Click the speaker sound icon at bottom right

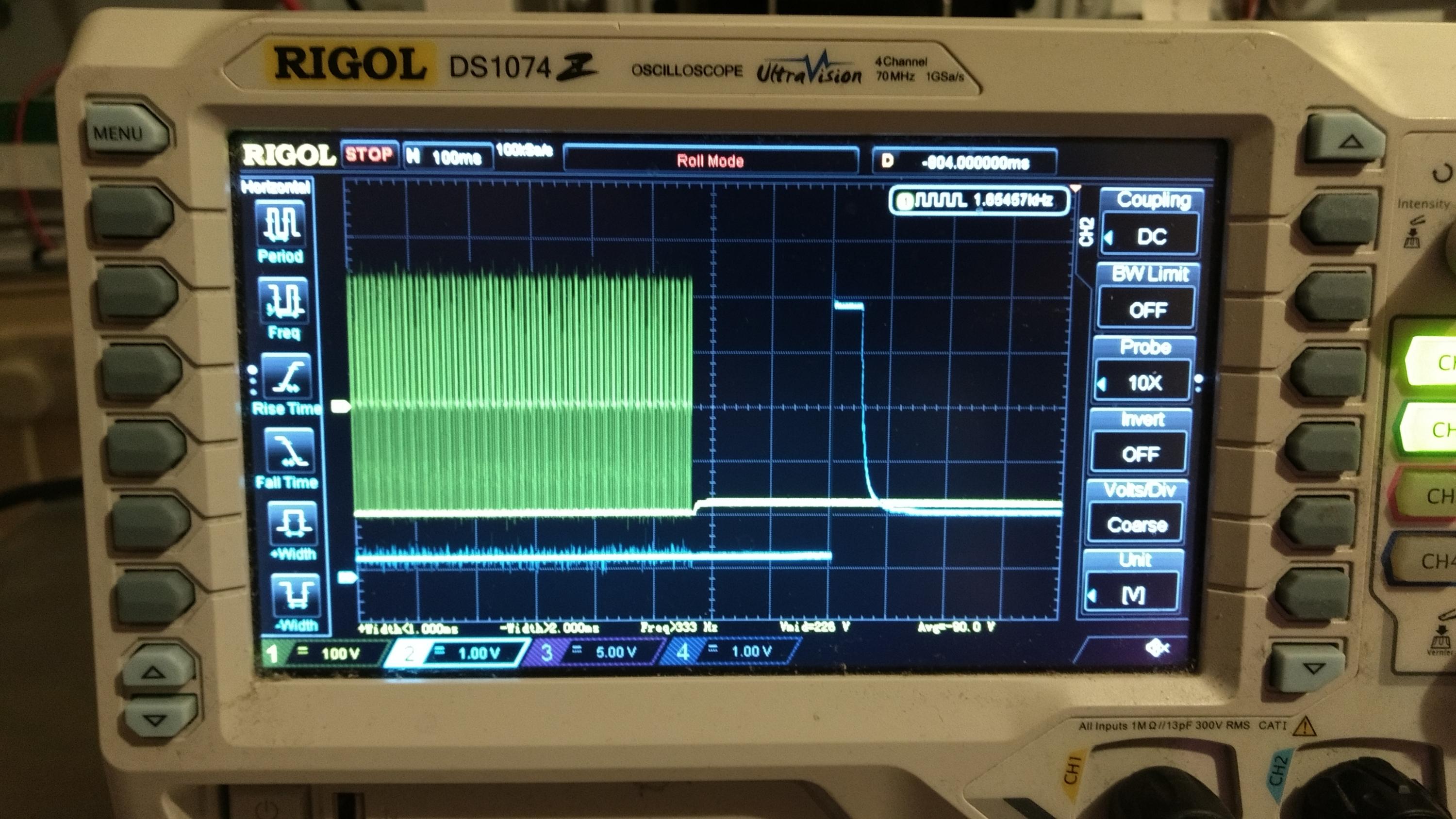pyautogui.click(x=1157, y=648)
